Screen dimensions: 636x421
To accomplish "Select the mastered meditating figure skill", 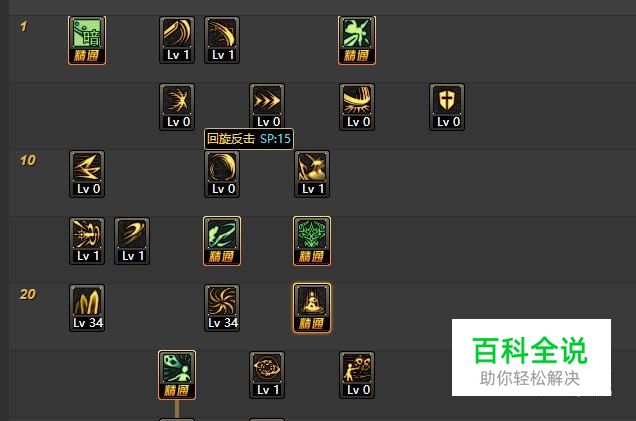I will coord(312,308).
